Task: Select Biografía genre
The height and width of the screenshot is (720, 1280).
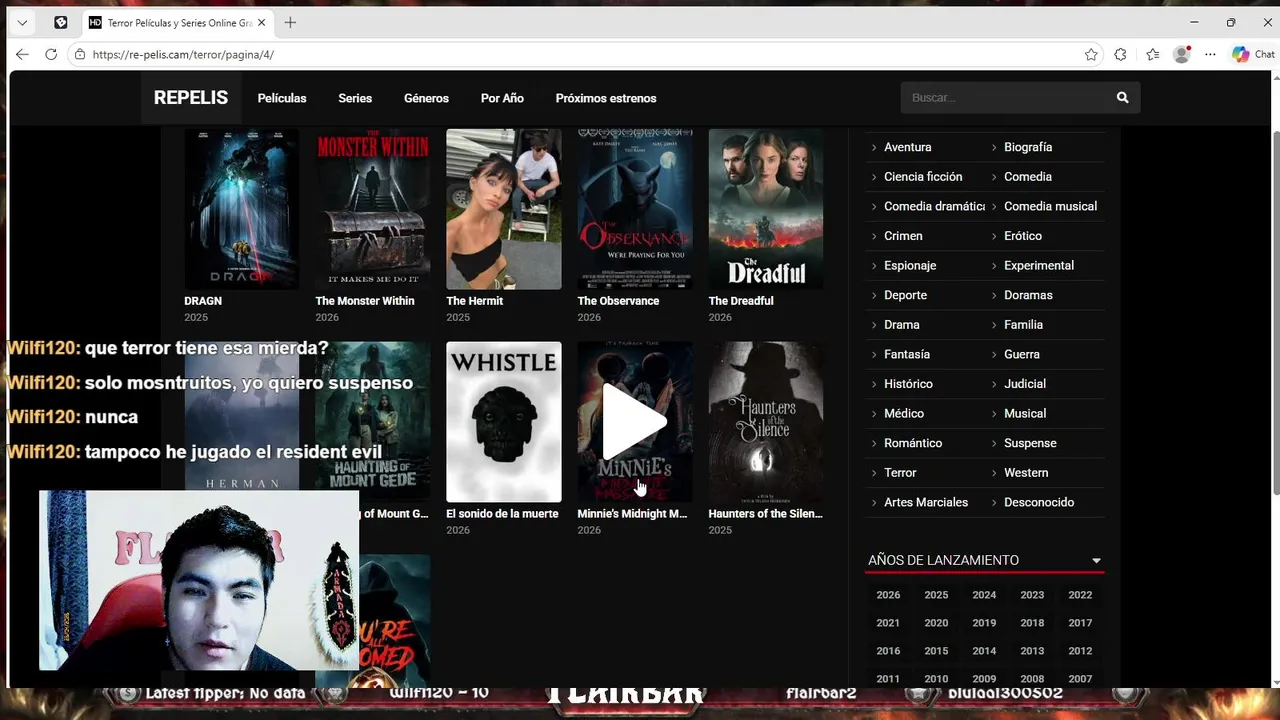Action: point(1028,147)
